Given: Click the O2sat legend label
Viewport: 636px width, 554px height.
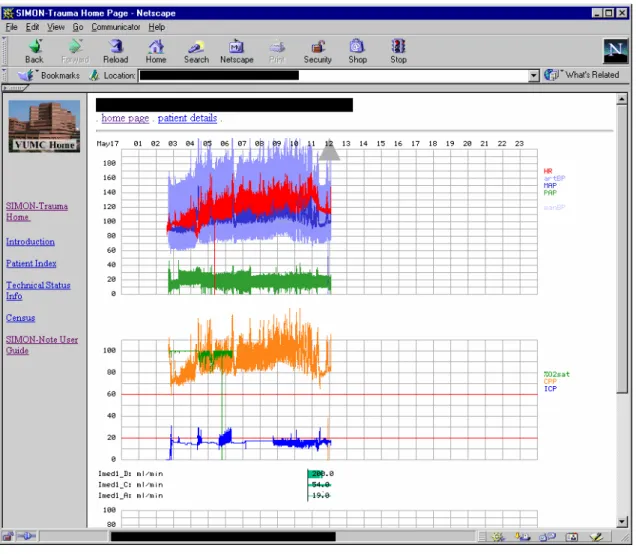Looking at the screenshot, I should pyautogui.click(x=556, y=374).
